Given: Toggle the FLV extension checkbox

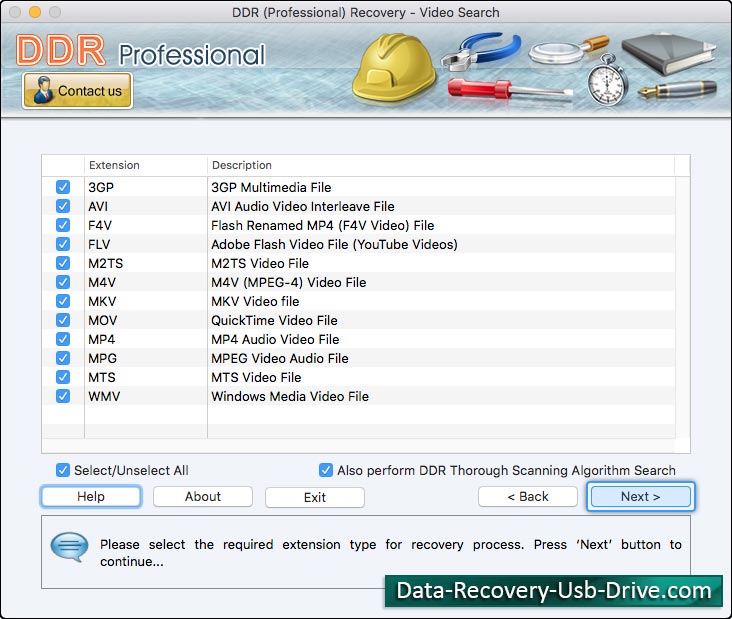Looking at the screenshot, I should (63, 244).
